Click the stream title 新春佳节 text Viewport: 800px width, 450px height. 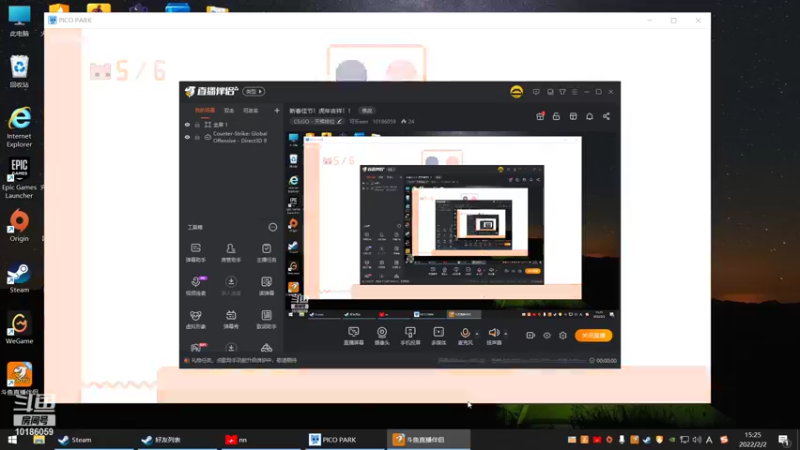320,111
